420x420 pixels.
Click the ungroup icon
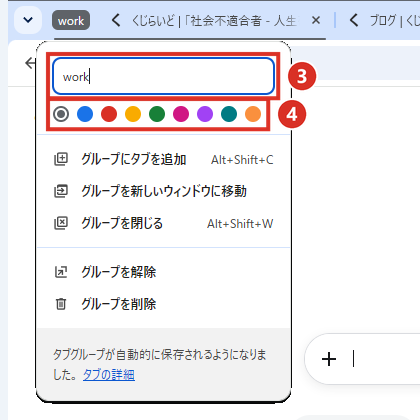pos(61,272)
